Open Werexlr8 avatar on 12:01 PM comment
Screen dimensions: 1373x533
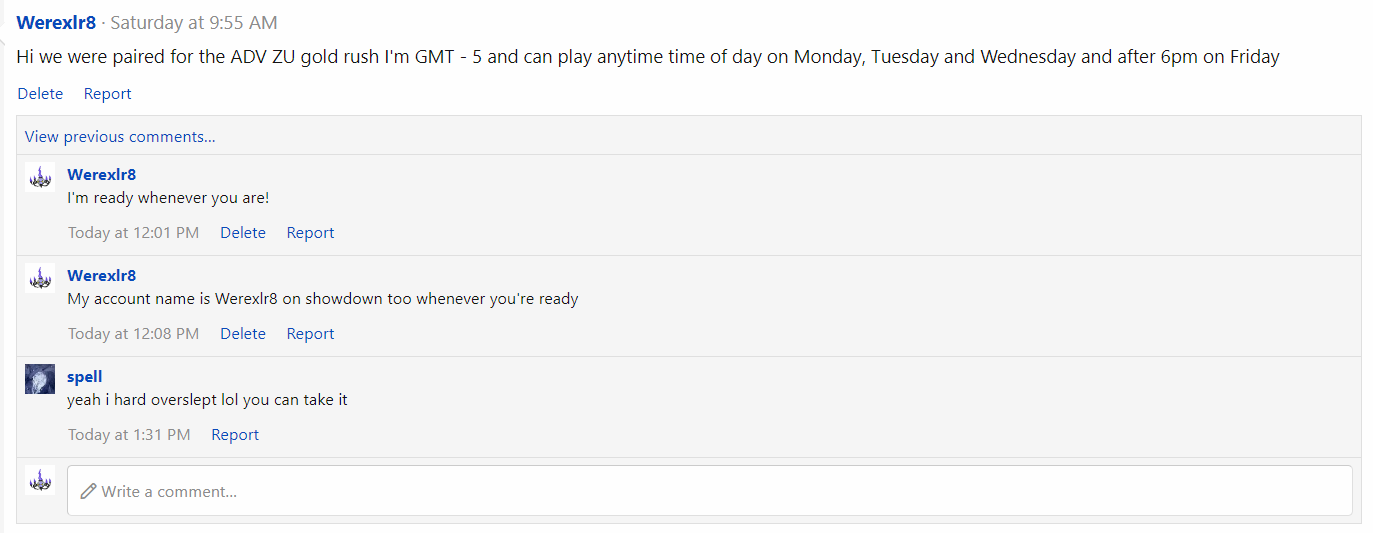[x=40, y=178]
